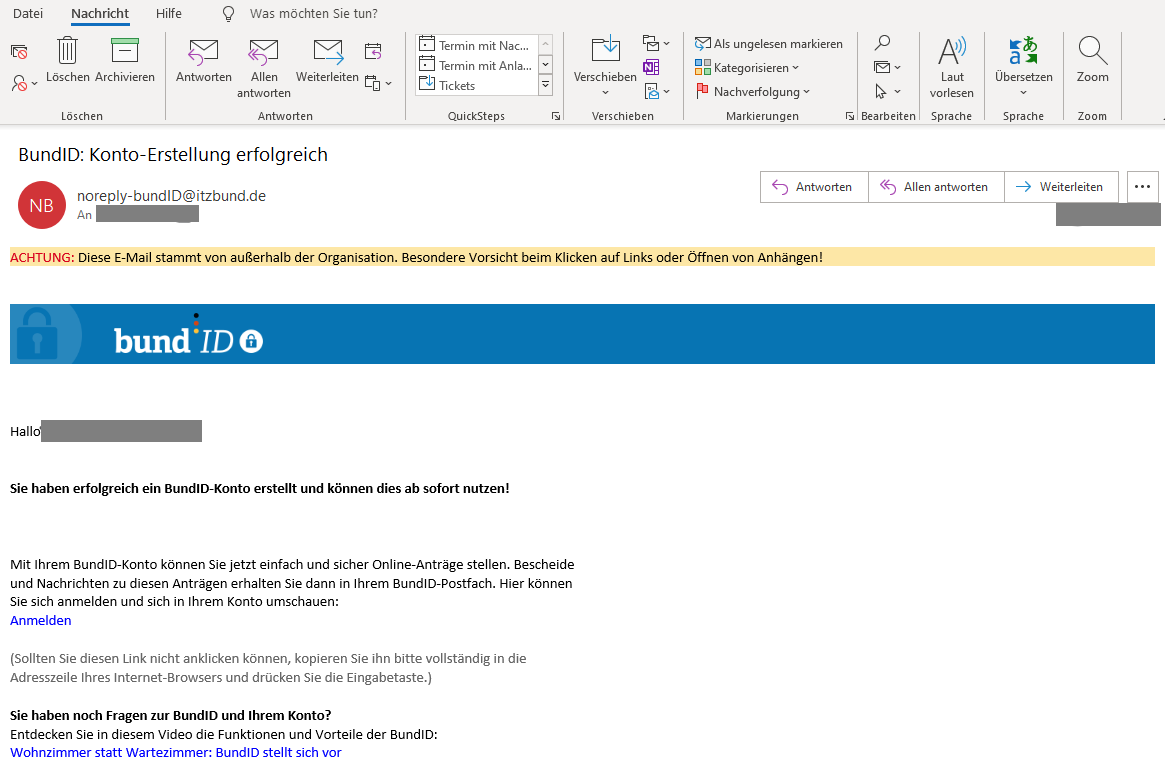Select the 'Termin mit Anla...' quick step

coord(476,65)
